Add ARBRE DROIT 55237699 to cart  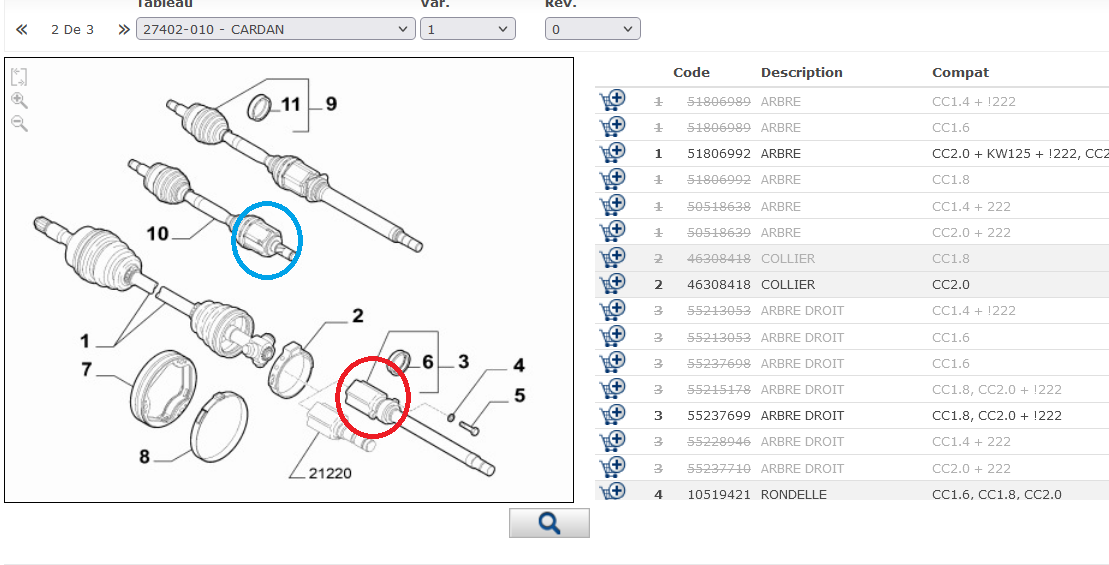tap(612, 416)
